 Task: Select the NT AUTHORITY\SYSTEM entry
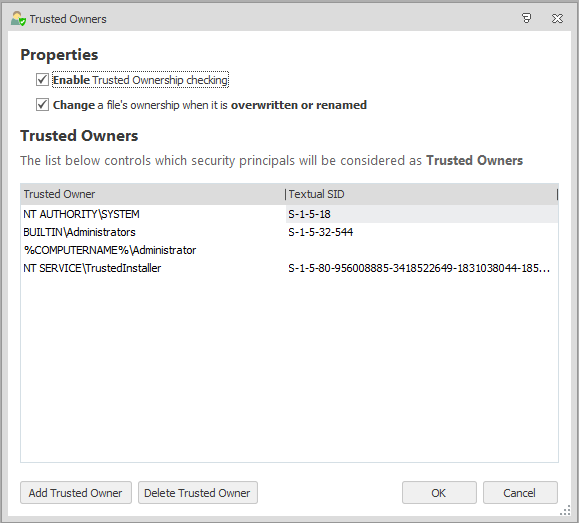coord(81,214)
